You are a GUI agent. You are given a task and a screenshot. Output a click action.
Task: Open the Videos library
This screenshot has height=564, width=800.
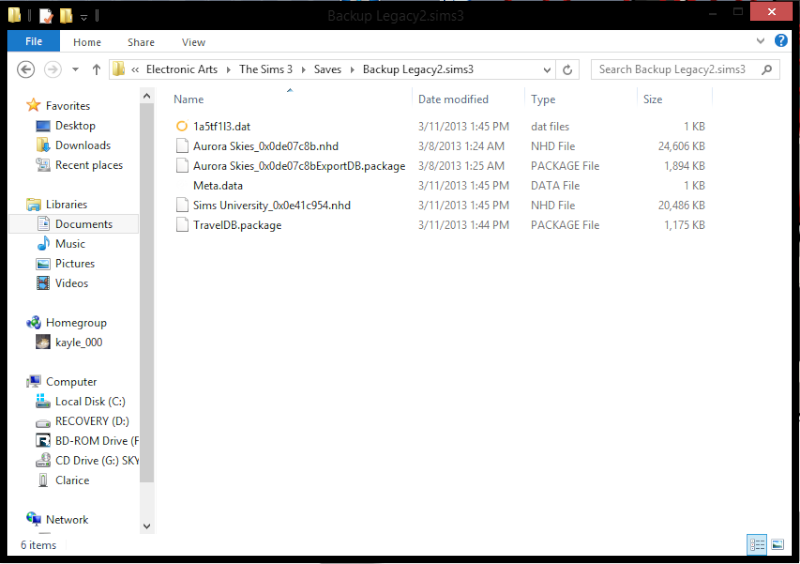pos(71,283)
